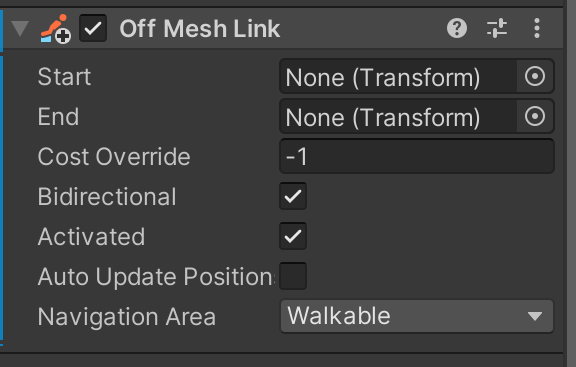Click the Cost Override value field
Screen dimensions: 576x367
click(x=417, y=156)
